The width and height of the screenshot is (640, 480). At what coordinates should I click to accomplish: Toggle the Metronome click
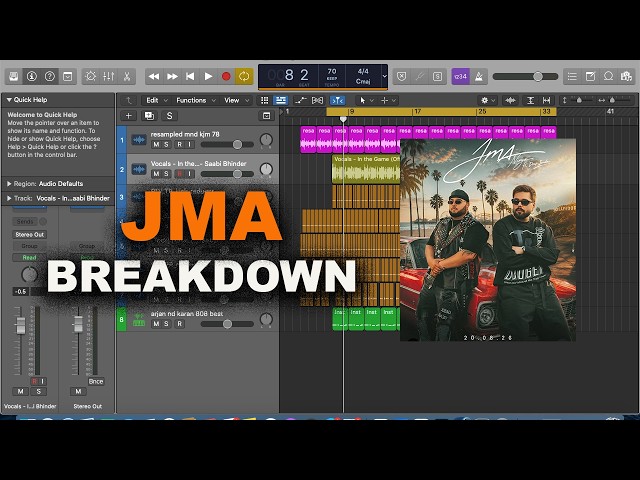pos(478,76)
